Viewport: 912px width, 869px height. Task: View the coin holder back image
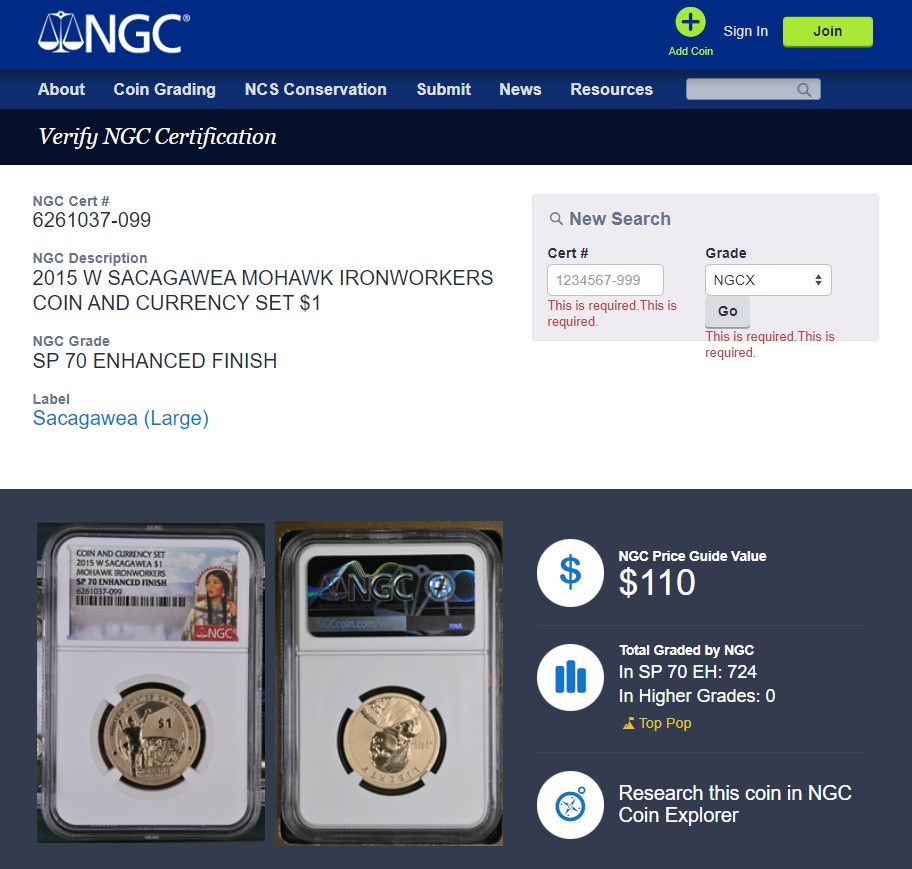(x=389, y=683)
